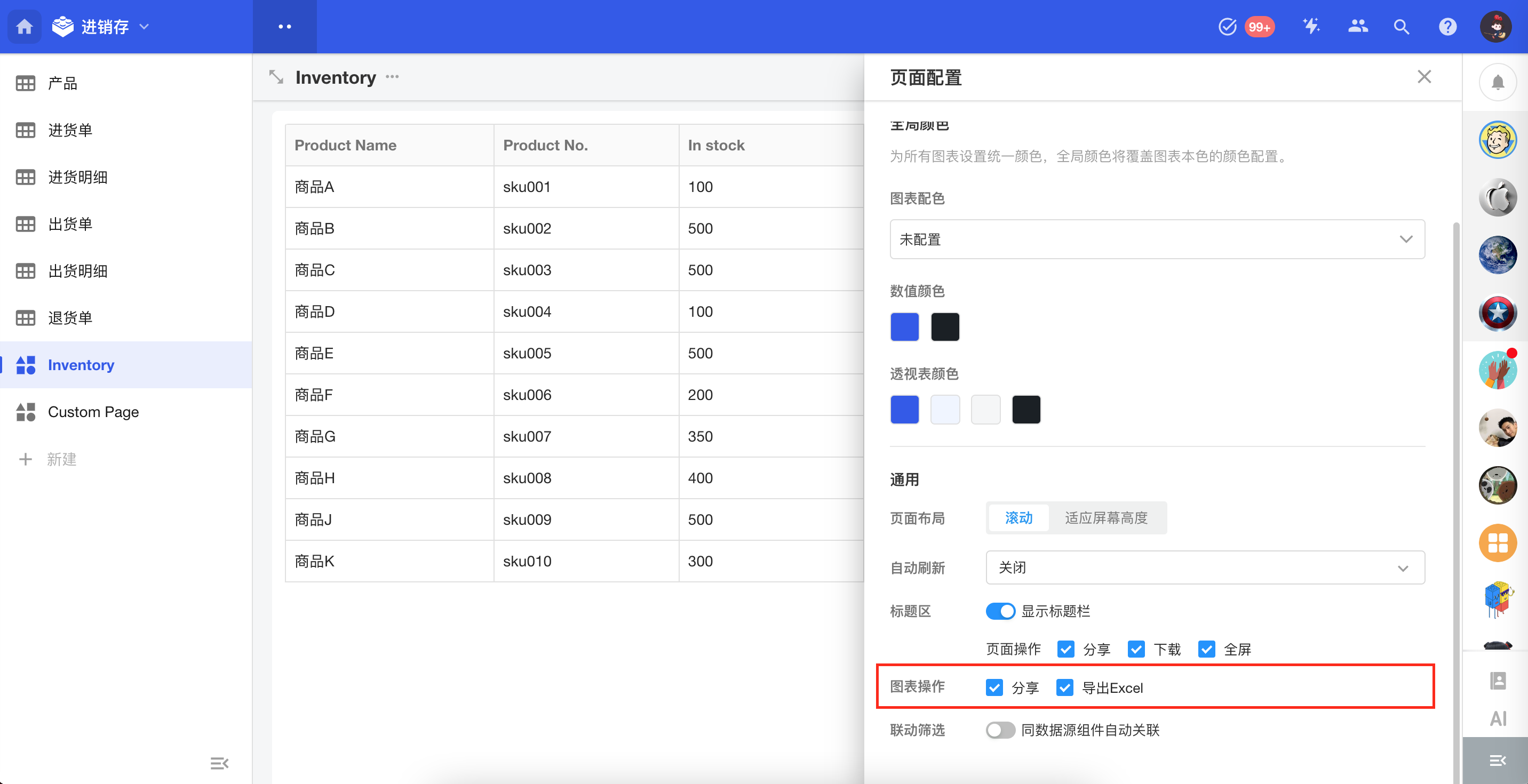Open the 99+ notifications badge
The width and height of the screenshot is (1528, 784).
coord(1259,27)
